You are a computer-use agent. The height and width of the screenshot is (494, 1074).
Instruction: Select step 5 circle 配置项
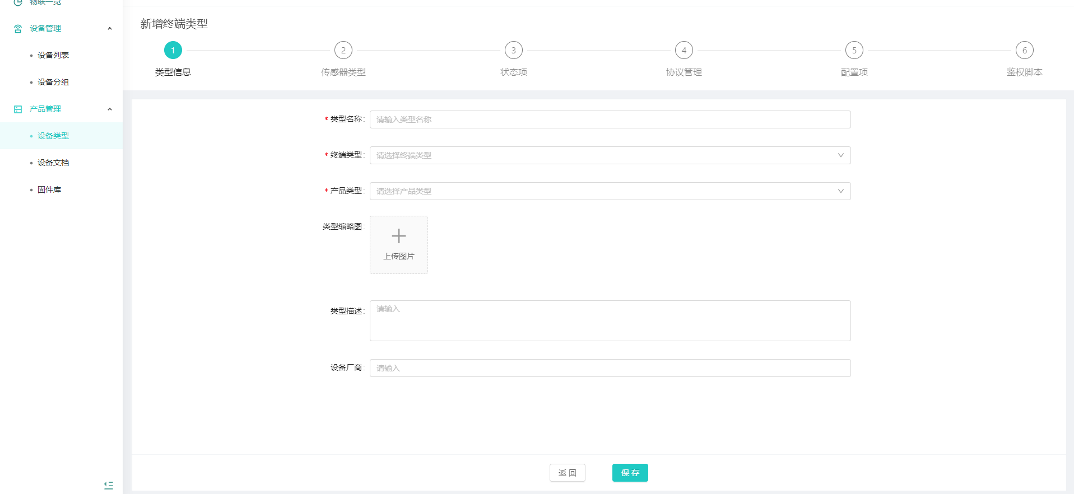pyautogui.click(x=853, y=50)
